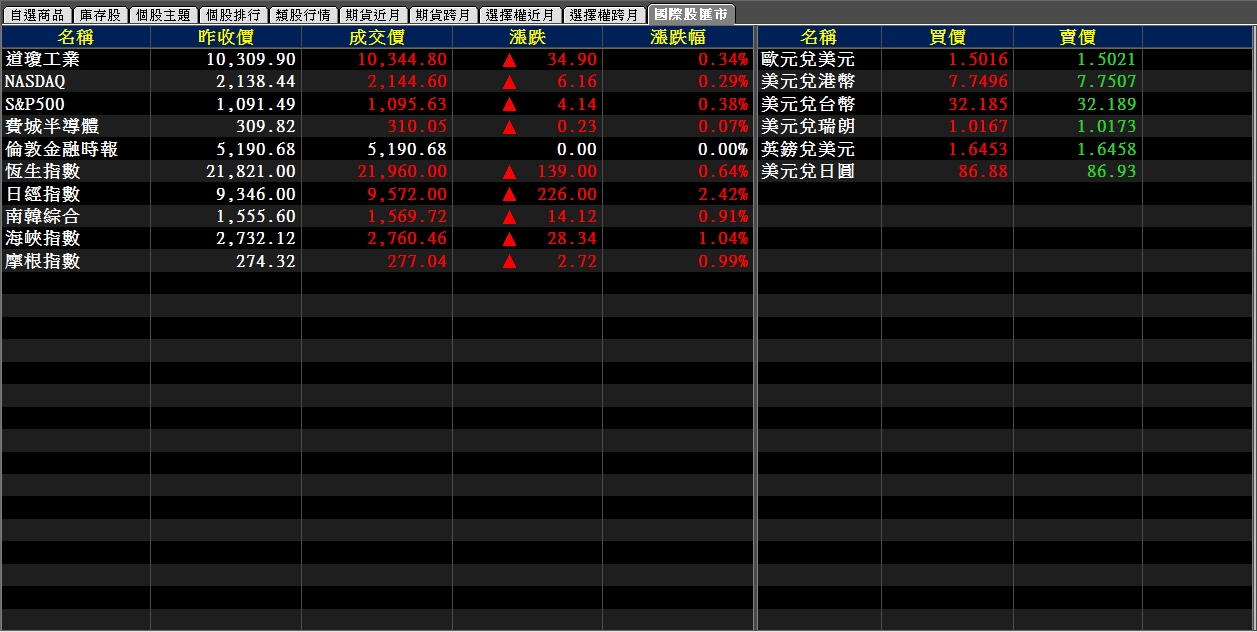Click the 漲跌幅 column header
Screen dimensions: 1257x632
[x=678, y=37]
